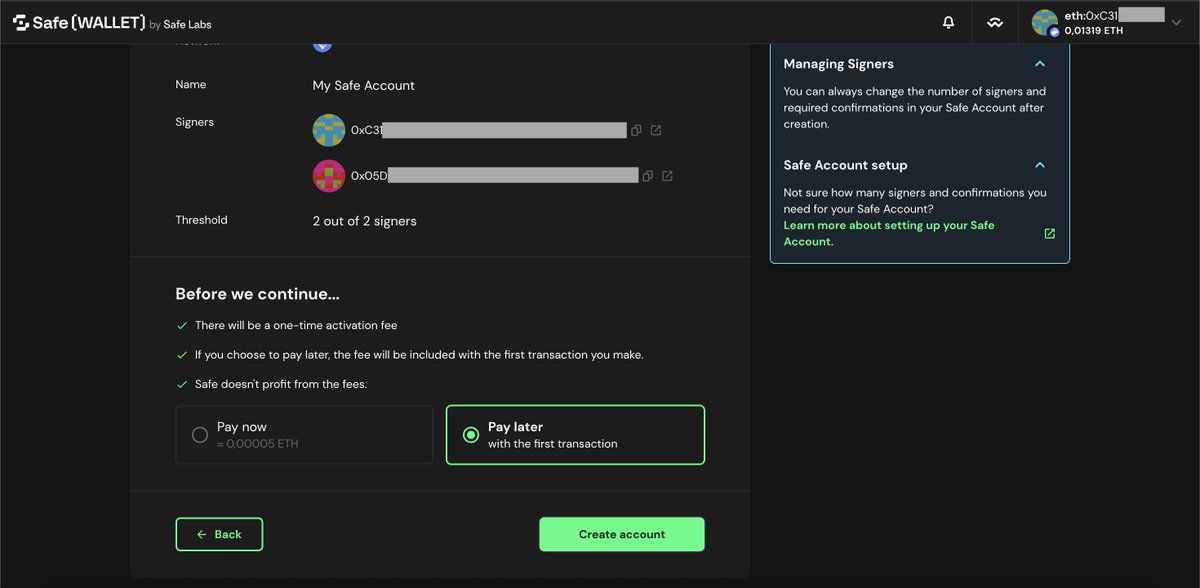This screenshot has height=588, width=1200.
Task: Click the 0,01319 ETH balance text
Action: [1094, 31]
